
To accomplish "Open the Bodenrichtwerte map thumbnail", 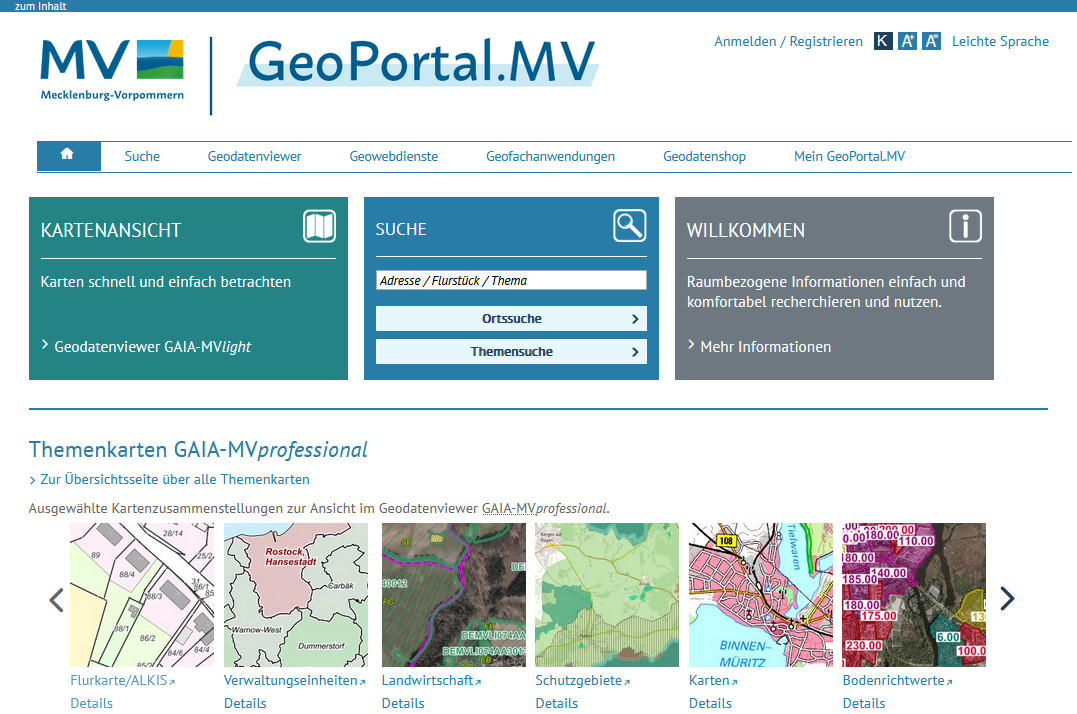I will click(914, 595).
